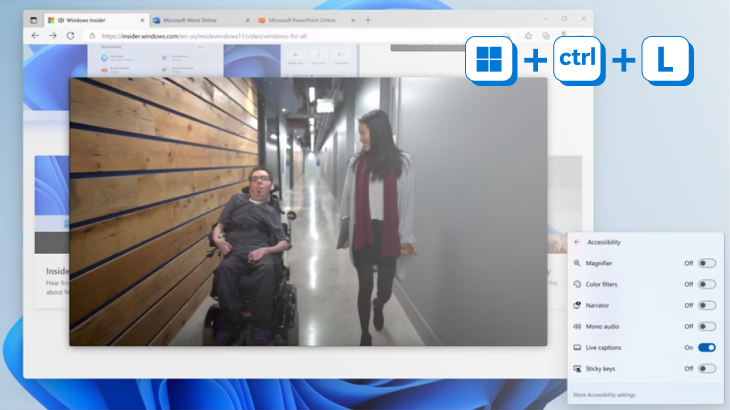Select the Live captions label
The height and width of the screenshot is (410, 730).
click(x=603, y=348)
